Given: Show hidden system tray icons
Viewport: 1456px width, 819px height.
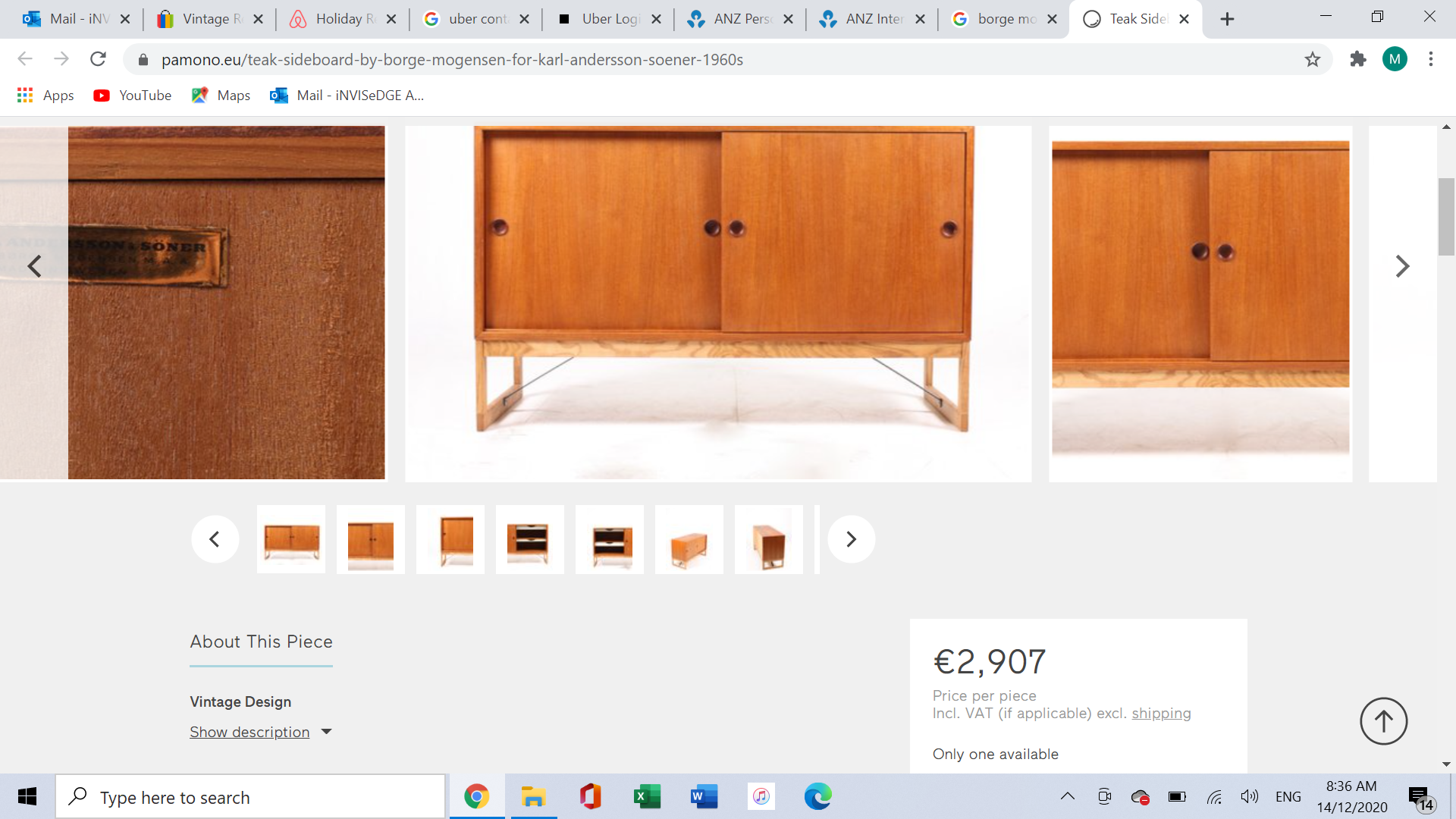Looking at the screenshot, I should click(x=1068, y=796).
